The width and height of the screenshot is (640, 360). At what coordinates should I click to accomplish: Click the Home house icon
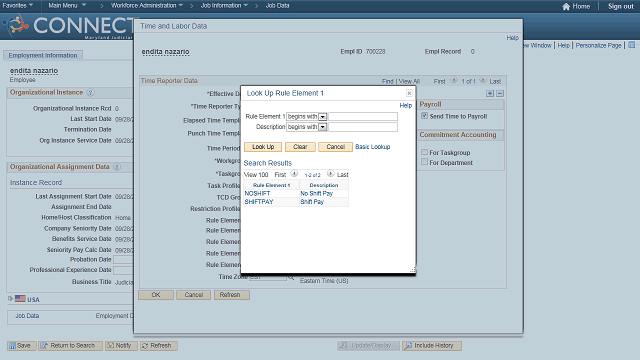tap(566, 6)
